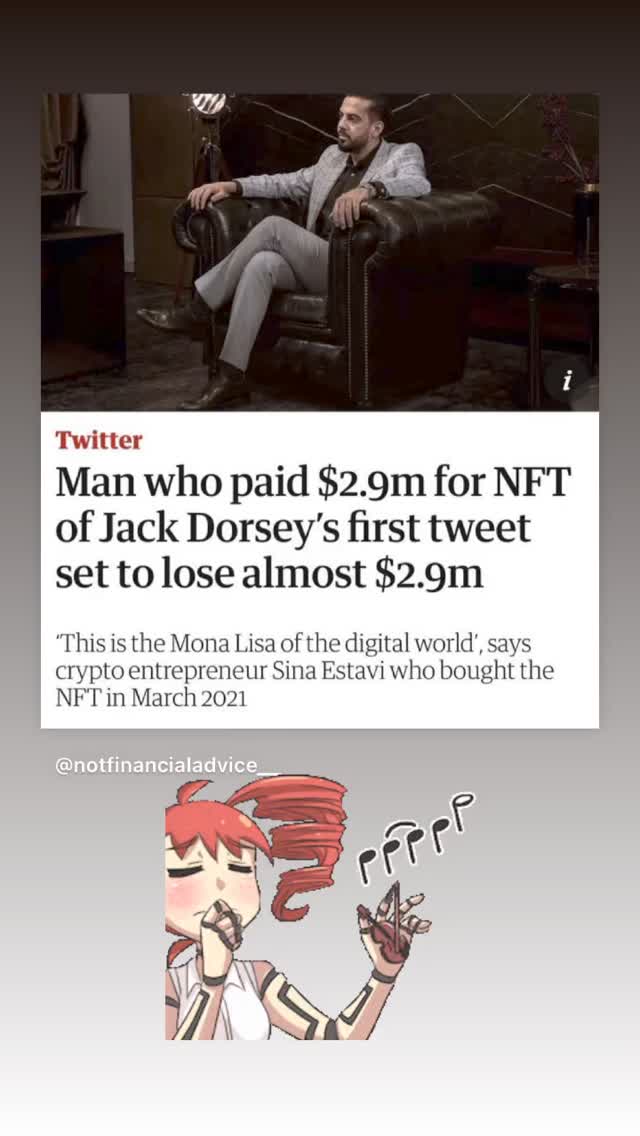Tap the plant vase at photo's right
640x1136 pixels.
point(587,226)
